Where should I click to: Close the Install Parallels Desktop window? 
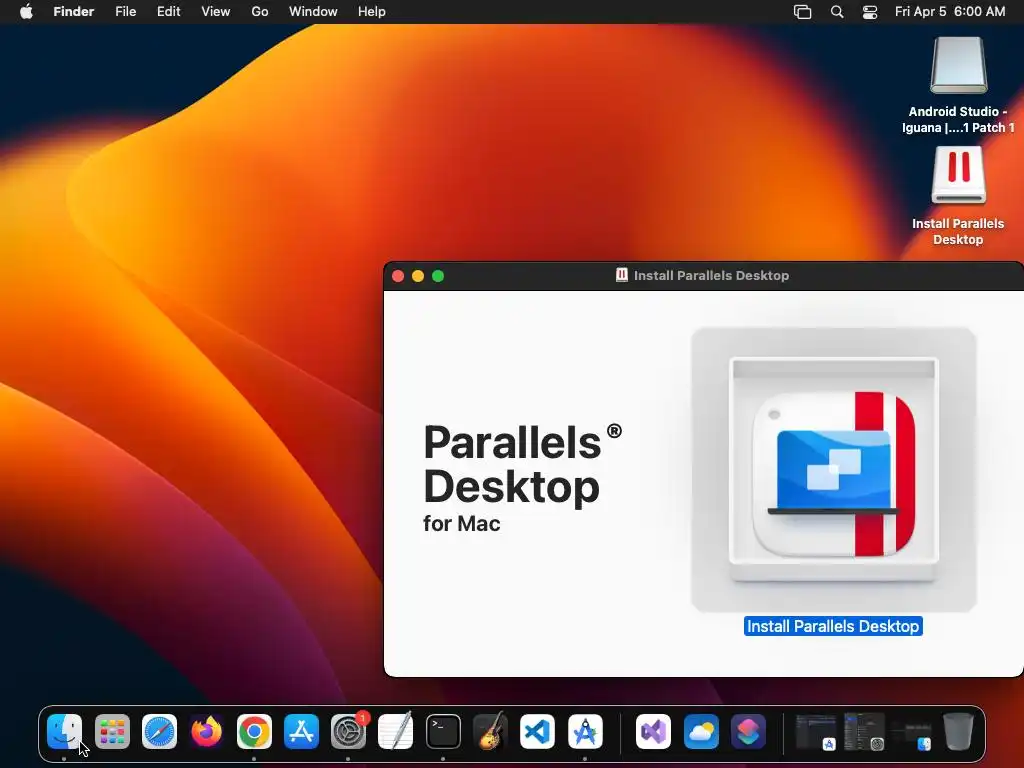398,276
